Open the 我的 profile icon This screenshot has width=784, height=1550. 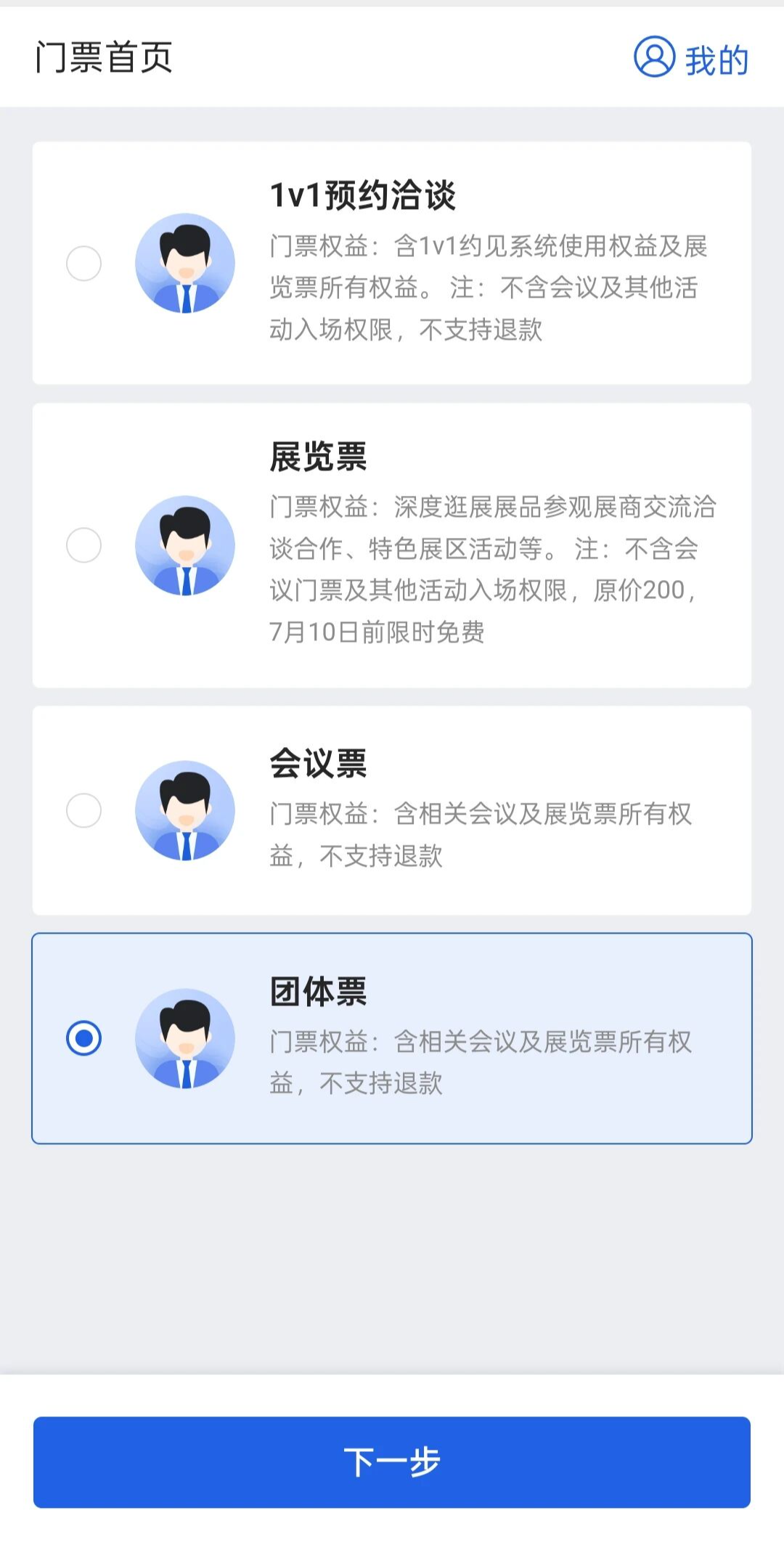click(x=654, y=57)
